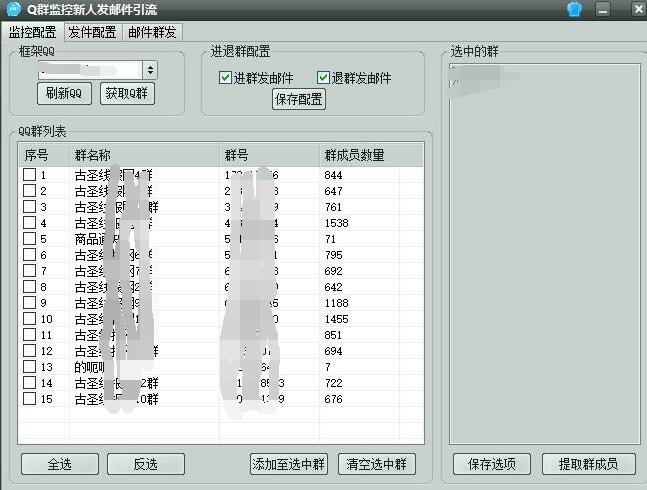Click the blue skin icon in title bar
This screenshot has width=647, height=490.
(574, 10)
